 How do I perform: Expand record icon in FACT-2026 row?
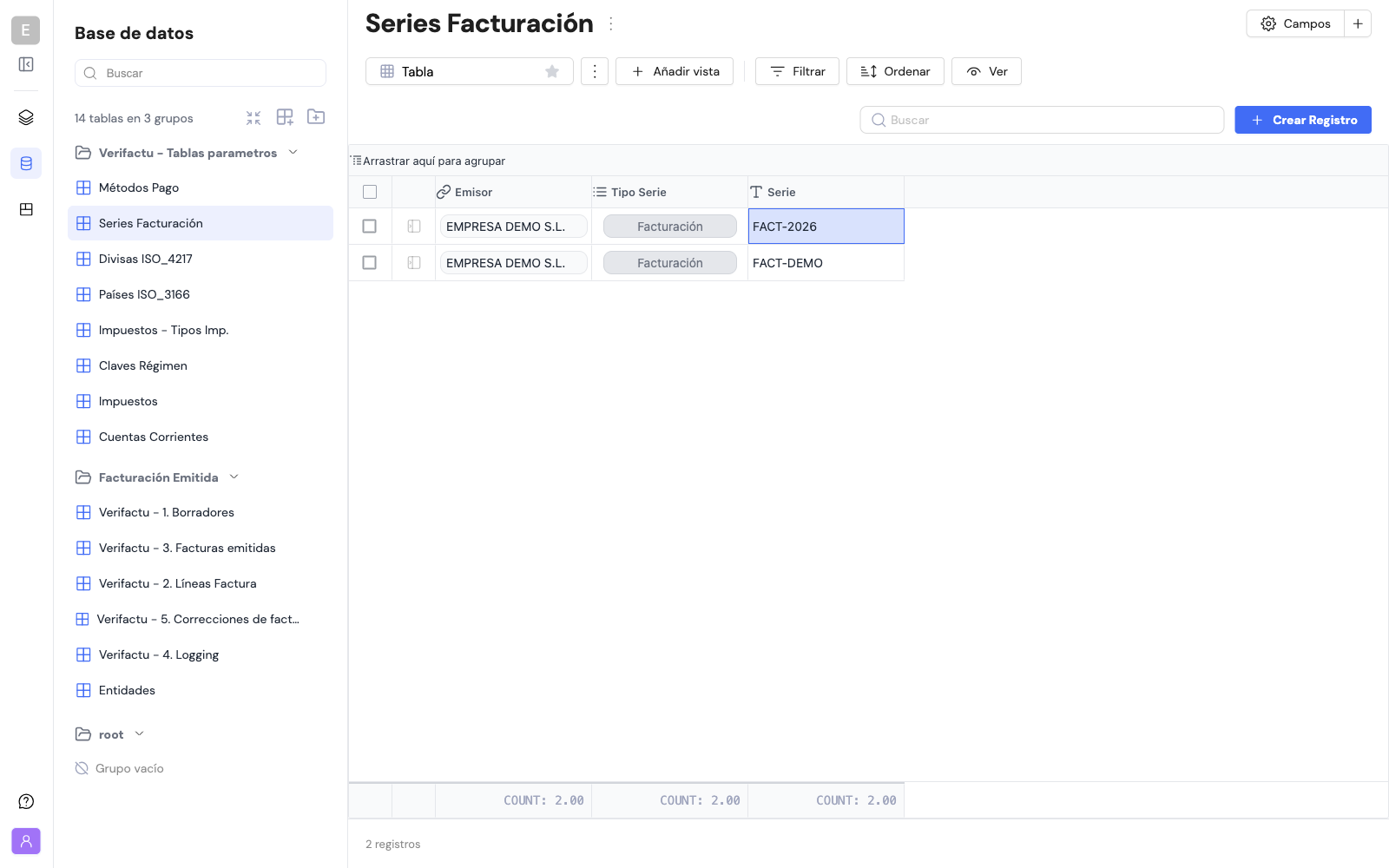pyautogui.click(x=414, y=227)
